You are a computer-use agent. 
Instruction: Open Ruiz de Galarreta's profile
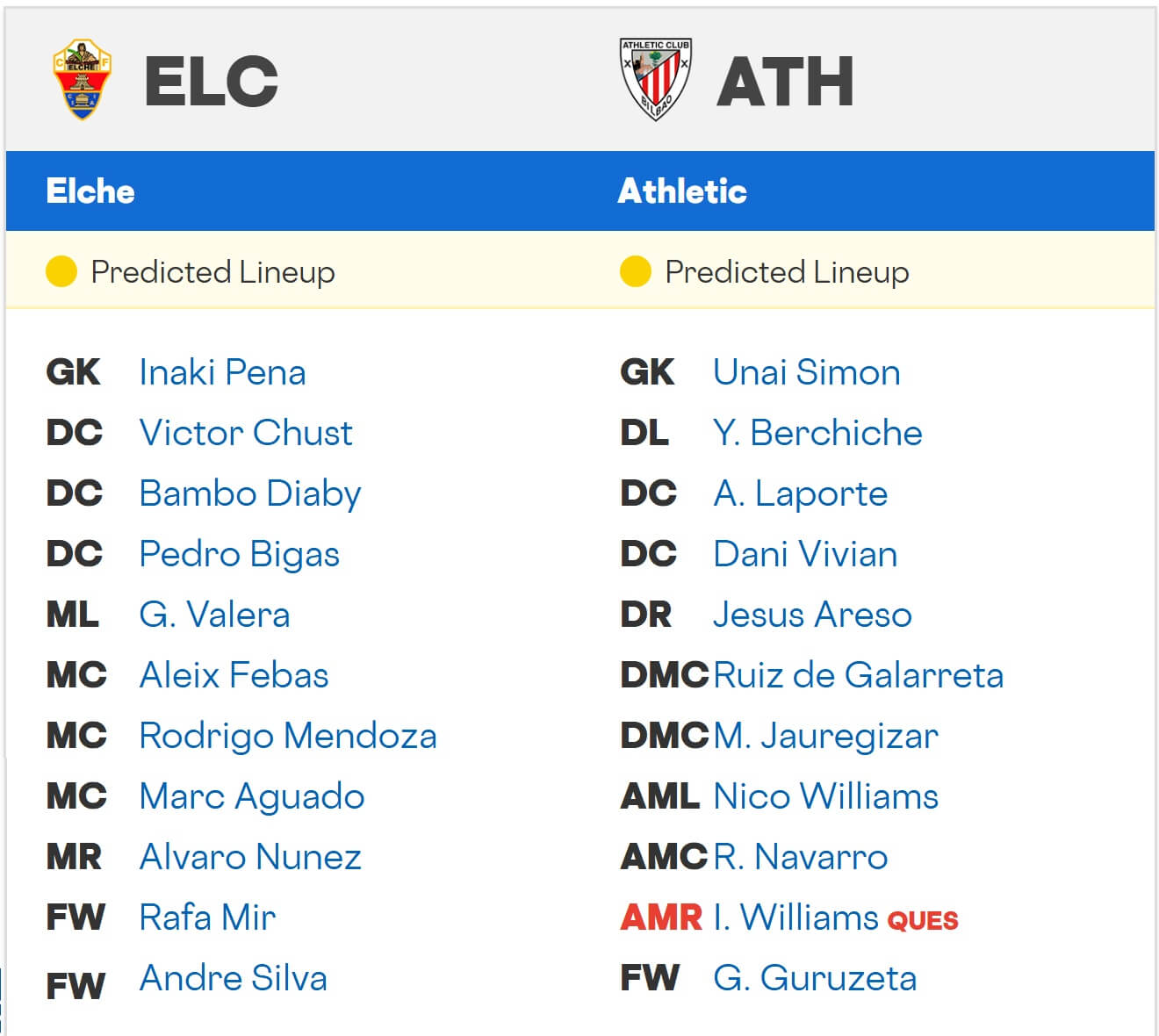[x=858, y=675]
